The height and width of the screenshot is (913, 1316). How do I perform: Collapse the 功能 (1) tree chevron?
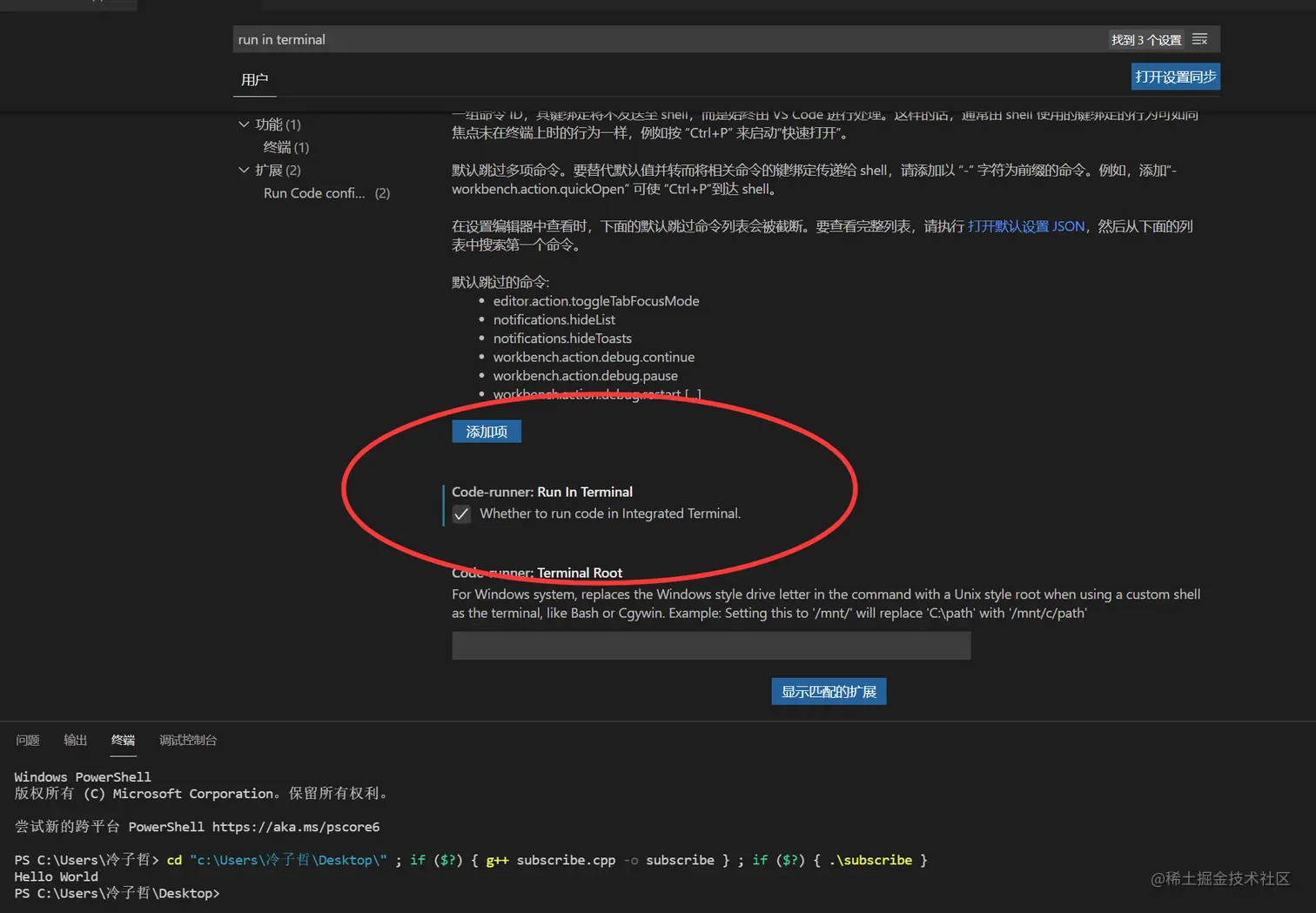click(244, 124)
